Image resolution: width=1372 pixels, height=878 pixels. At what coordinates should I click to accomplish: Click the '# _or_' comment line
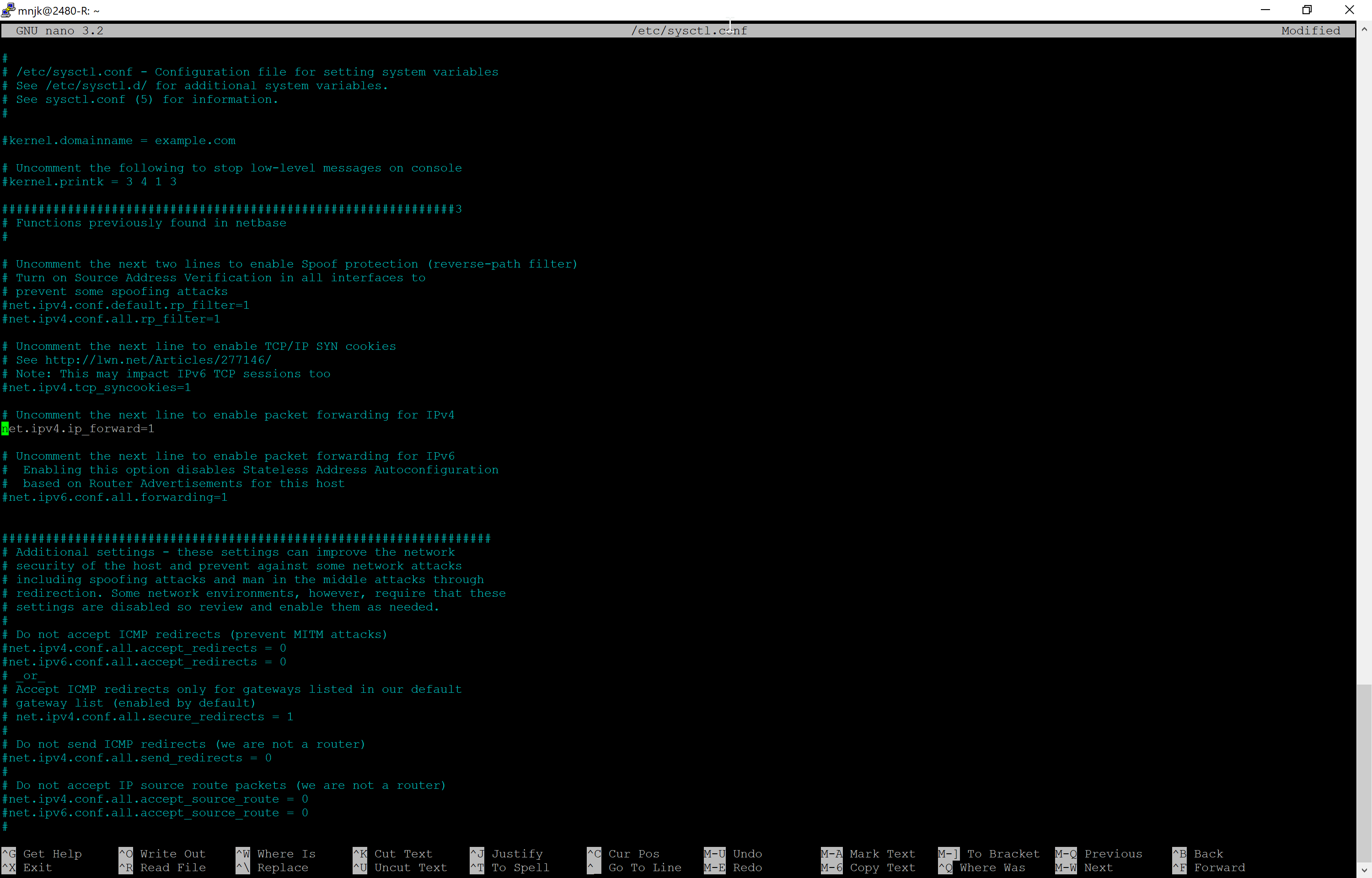coord(23,675)
